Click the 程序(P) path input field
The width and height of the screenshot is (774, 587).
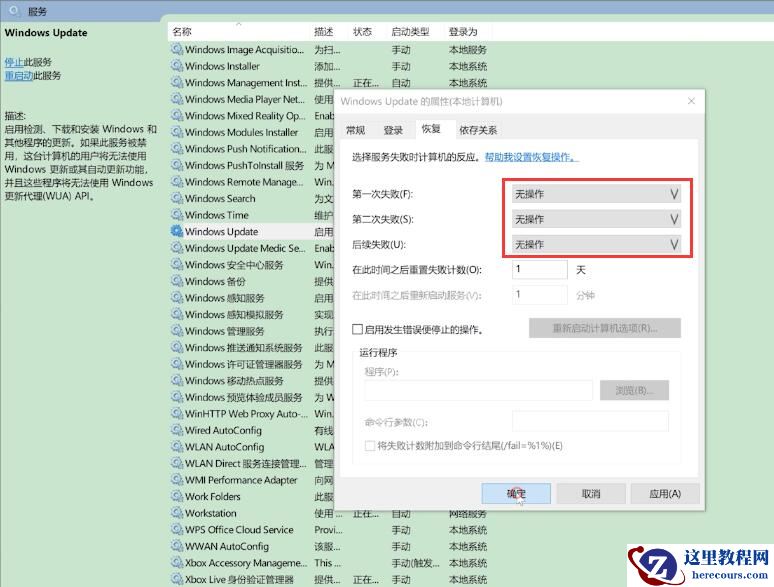478,390
